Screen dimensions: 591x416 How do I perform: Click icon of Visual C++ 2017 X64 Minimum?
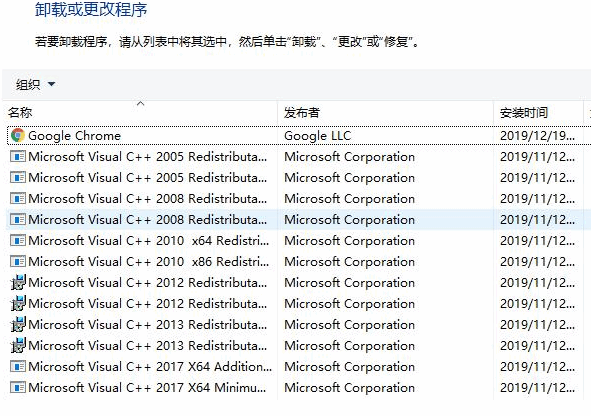18,387
